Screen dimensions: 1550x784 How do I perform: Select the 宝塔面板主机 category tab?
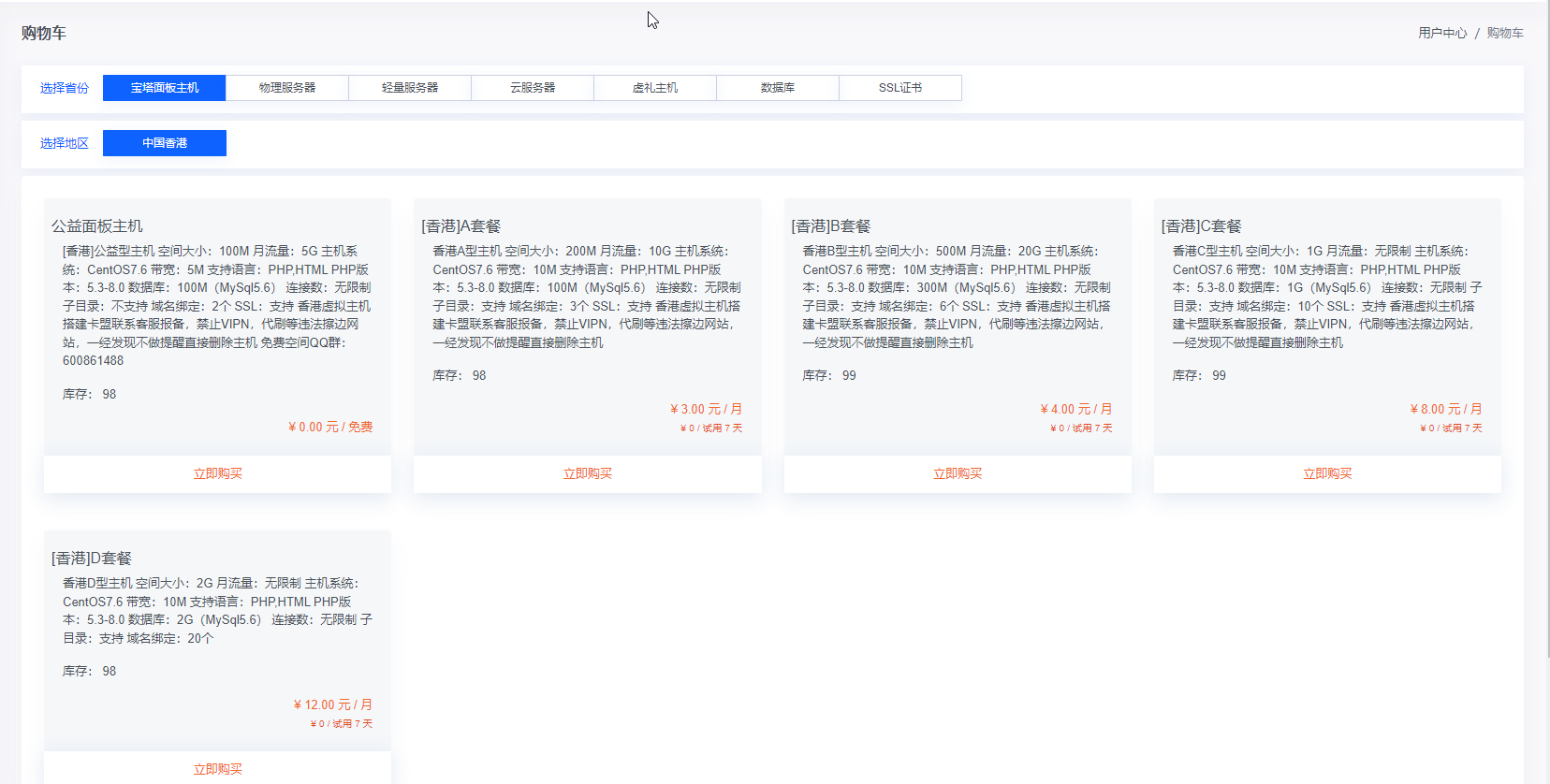click(x=165, y=88)
